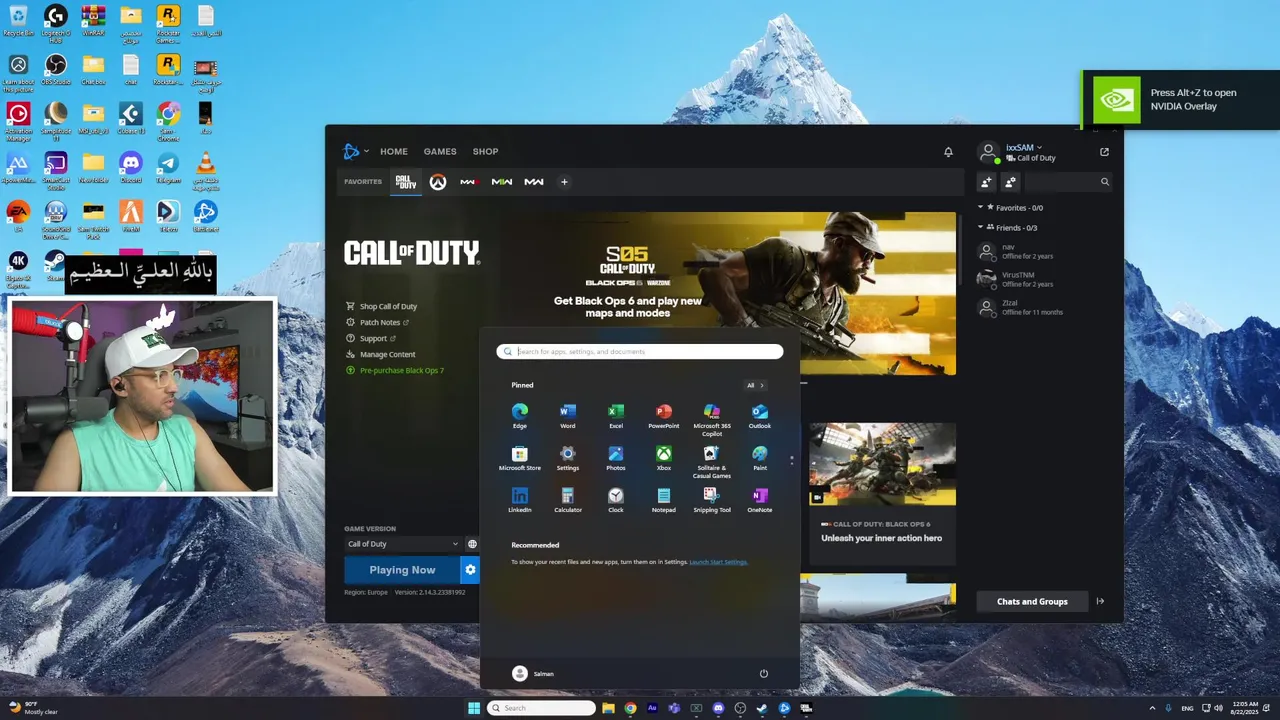Open Clock pinned app
Screen dimensions: 1280x720
pyautogui.click(x=616, y=500)
